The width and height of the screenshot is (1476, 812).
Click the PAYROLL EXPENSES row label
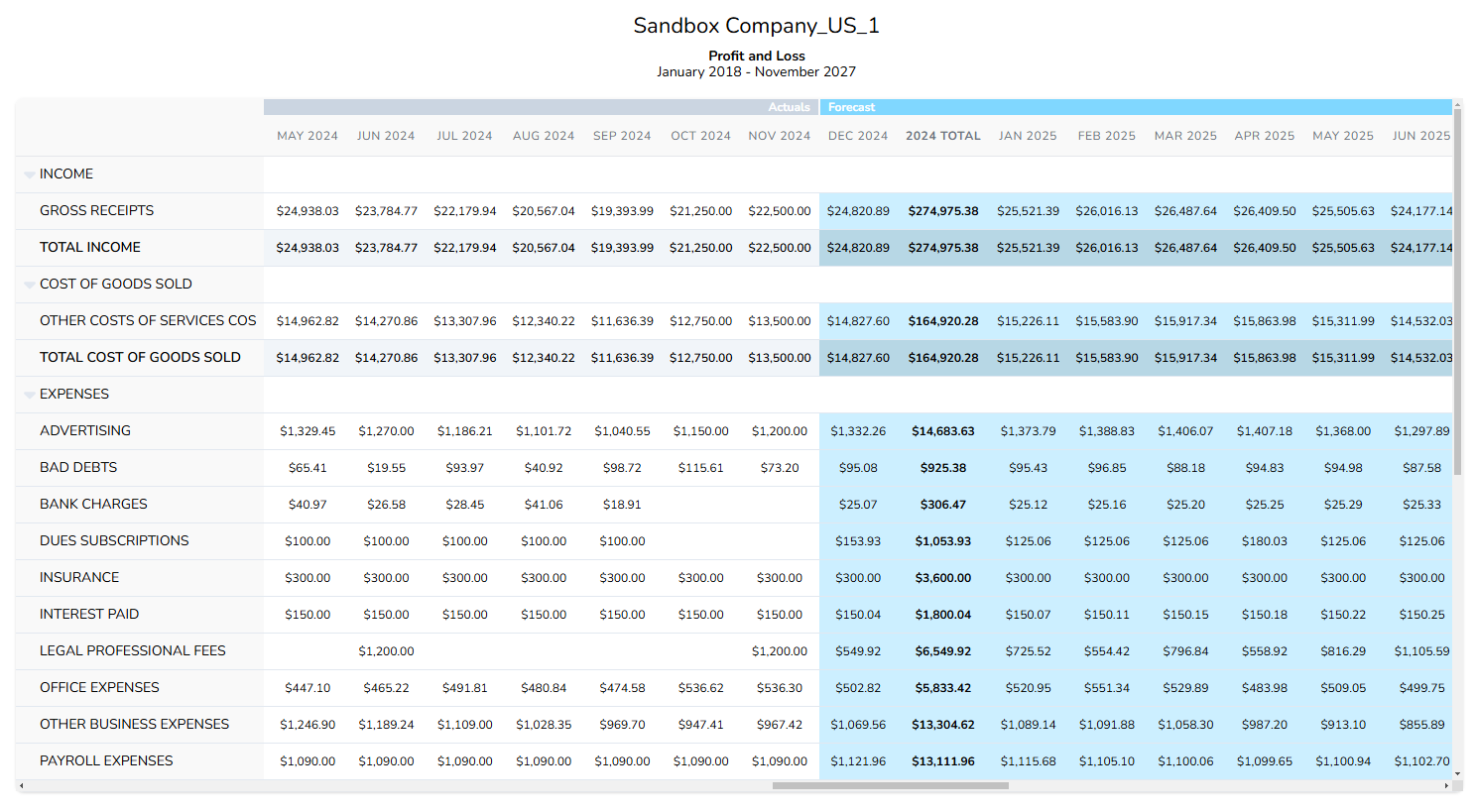coord(106,761)
